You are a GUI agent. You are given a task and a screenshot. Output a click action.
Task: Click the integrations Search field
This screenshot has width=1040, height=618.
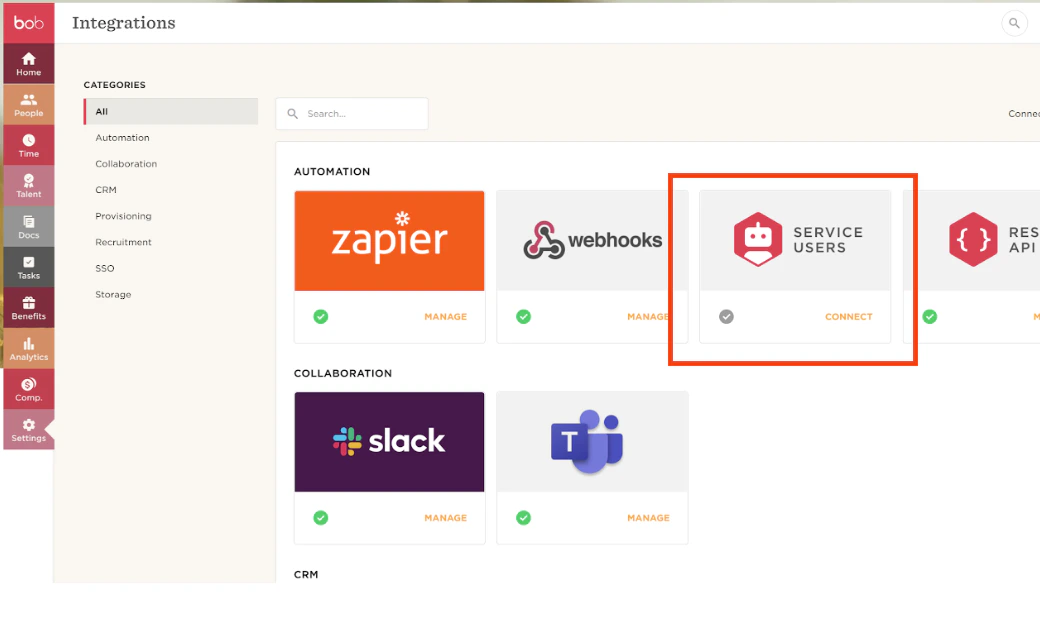(x=352, y=113)
